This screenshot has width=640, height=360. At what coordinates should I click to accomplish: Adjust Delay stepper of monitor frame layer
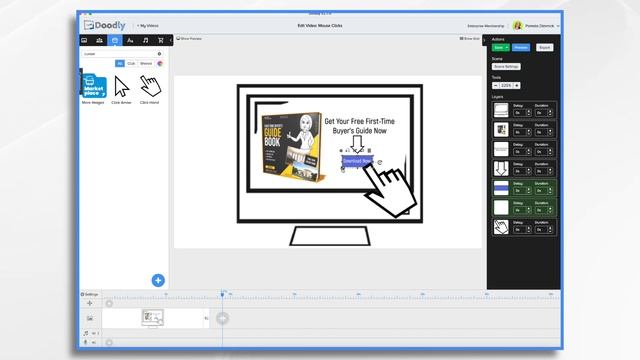point(529,113)
